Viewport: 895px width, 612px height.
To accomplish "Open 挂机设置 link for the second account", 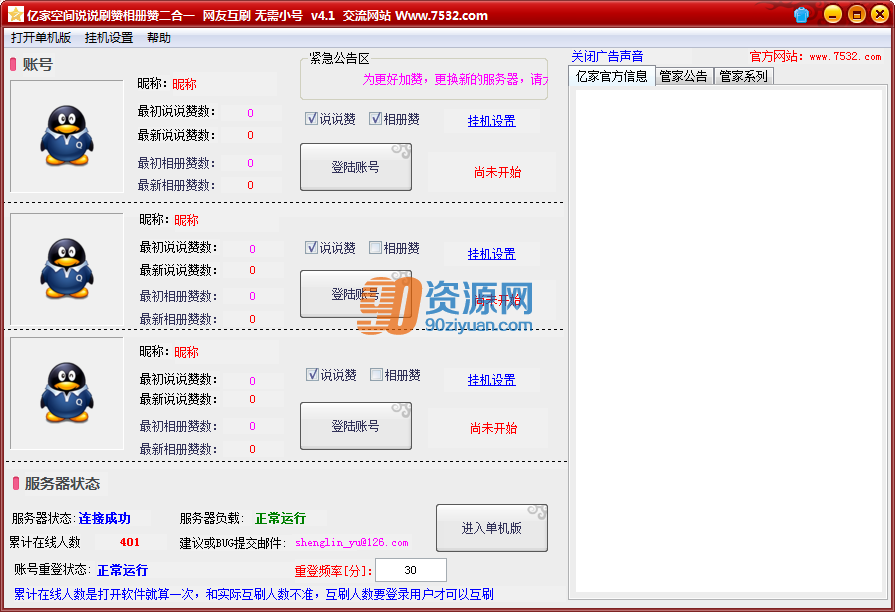I will 491,254.
